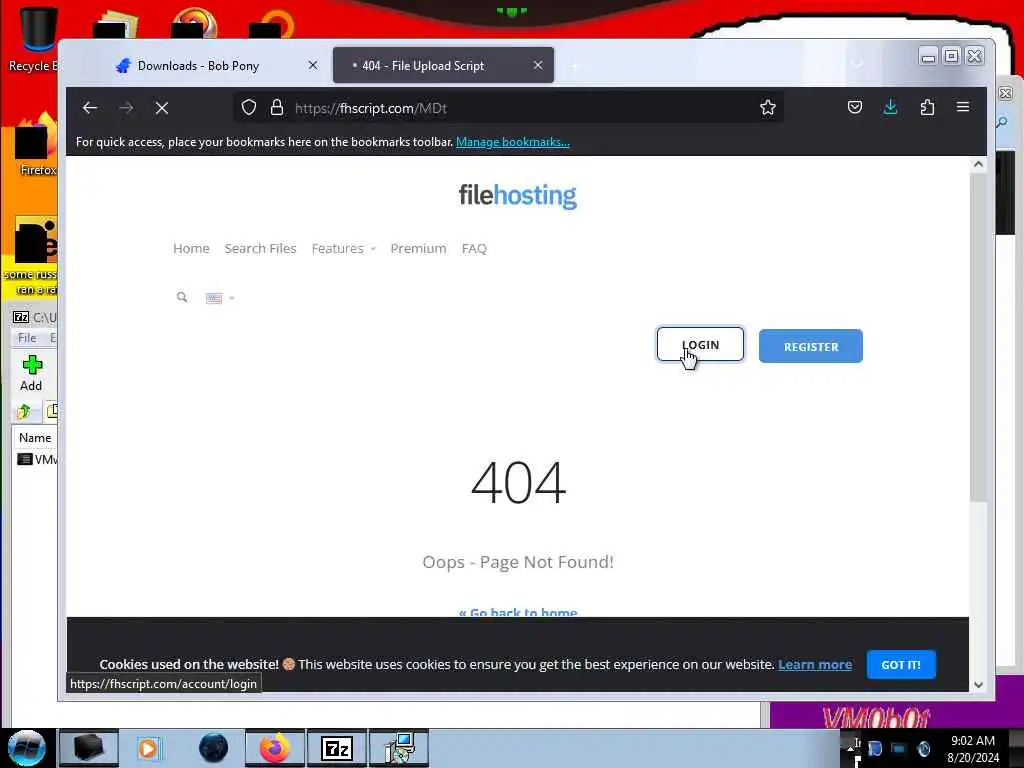Viewport: 1024px width, 768px height.
Task: Open Premium page
Action: [x=418, y=248]
